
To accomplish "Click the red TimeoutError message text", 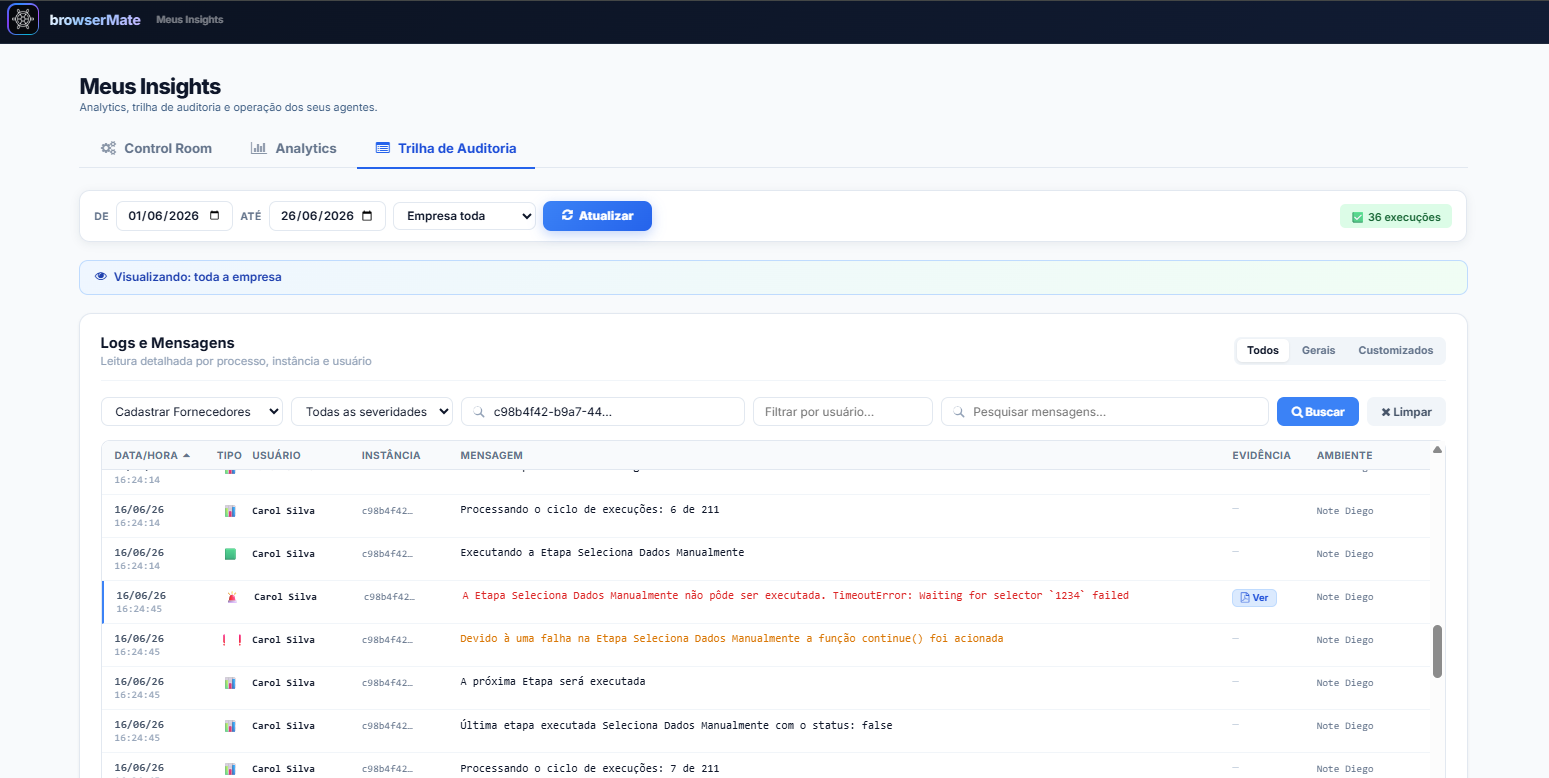I will [795, 596].
